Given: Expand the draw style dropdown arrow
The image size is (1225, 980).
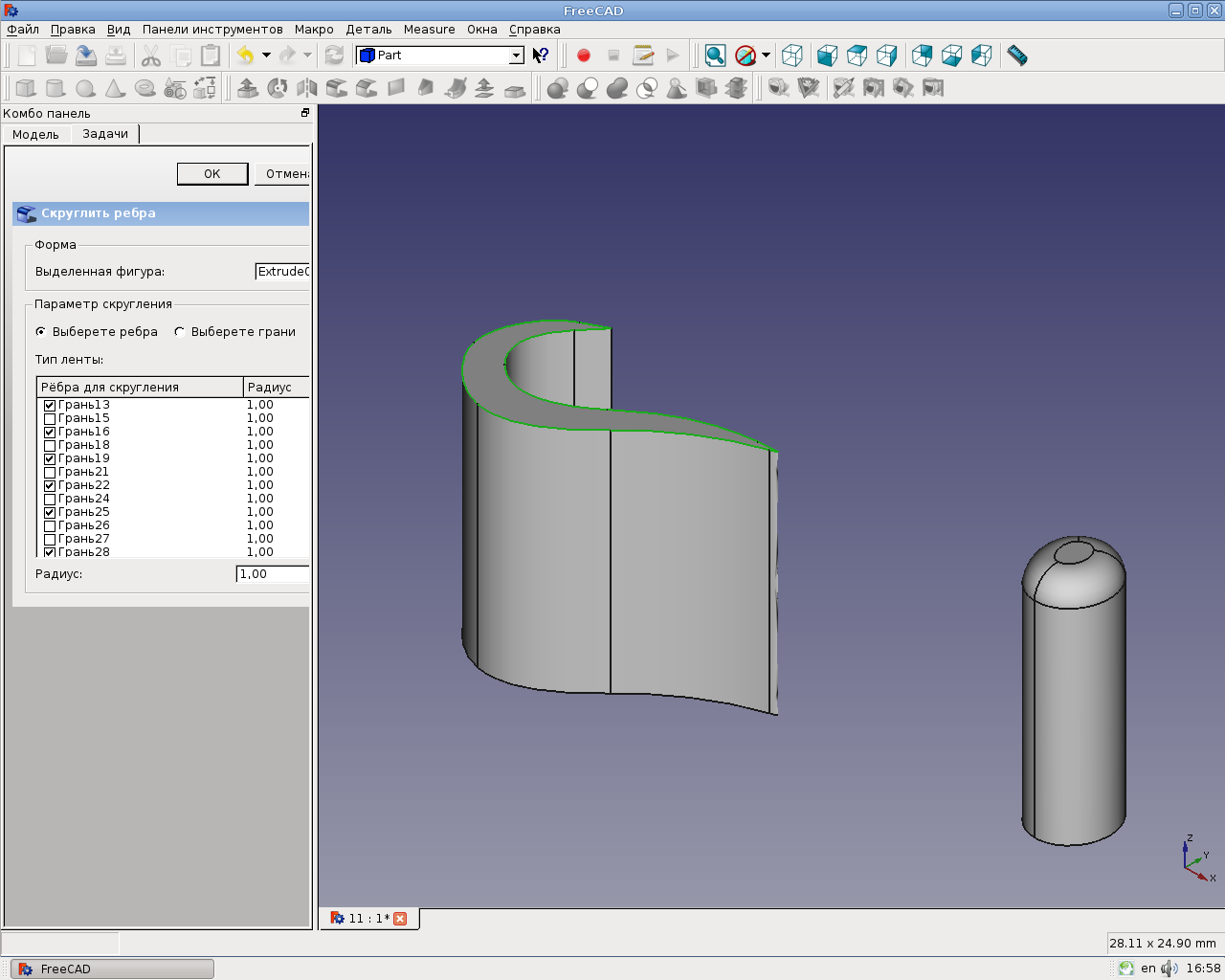Looking at the screenshot, I should tap(766, 56).
